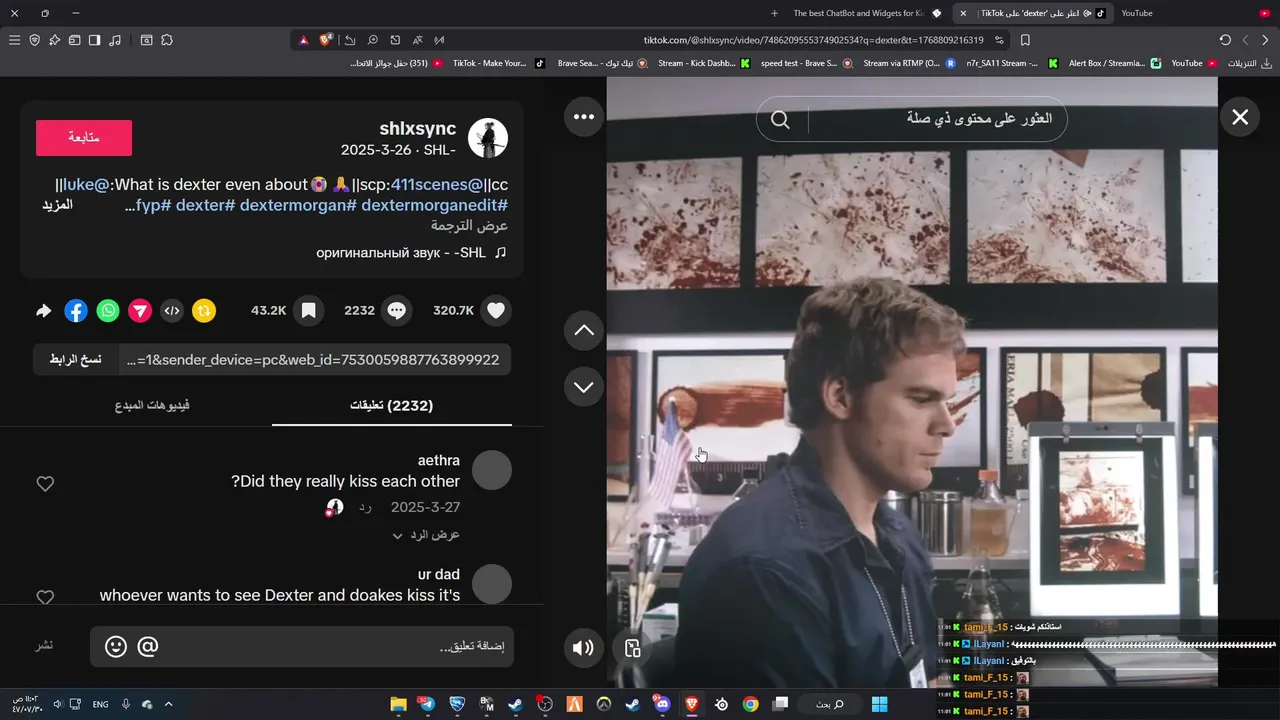Close the TikTok video viewer with X
Screen dimensions: 1280x720
click(x=1240, y=117)
